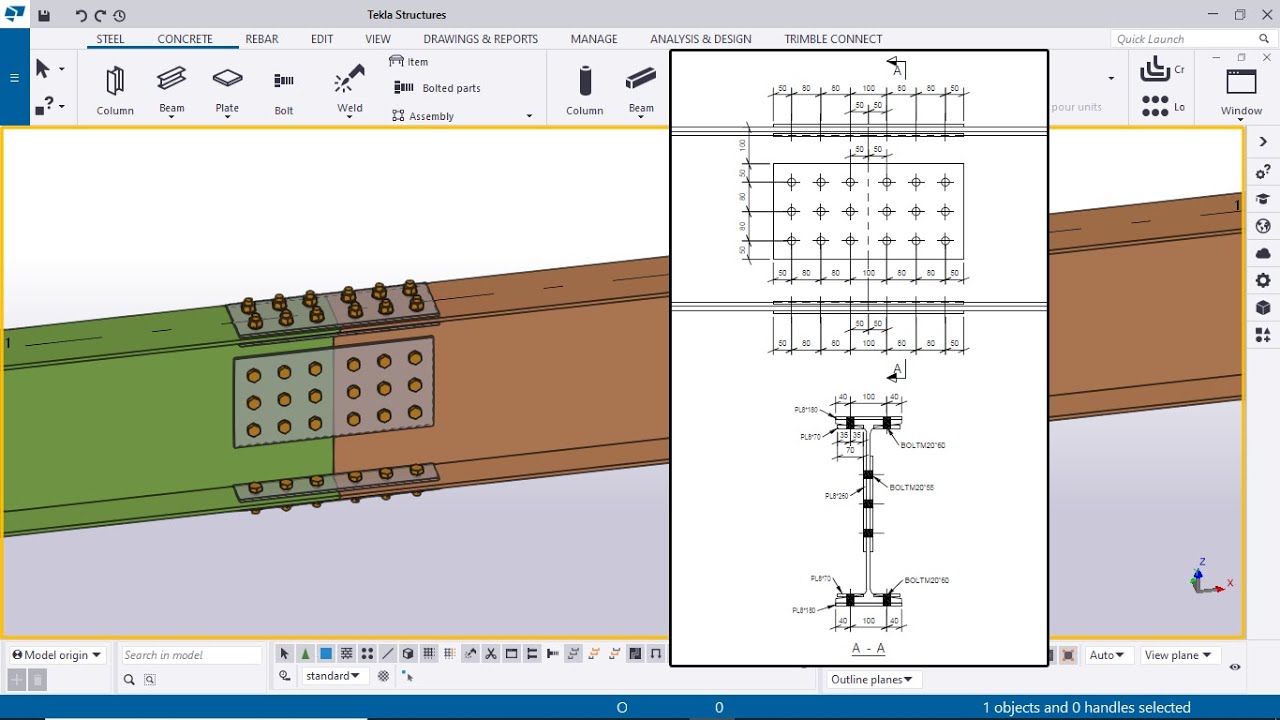The width and height of the screenshot is (1280, 720).
Task: Toggle the select all arrow switch
Action: tap(284, 654)
